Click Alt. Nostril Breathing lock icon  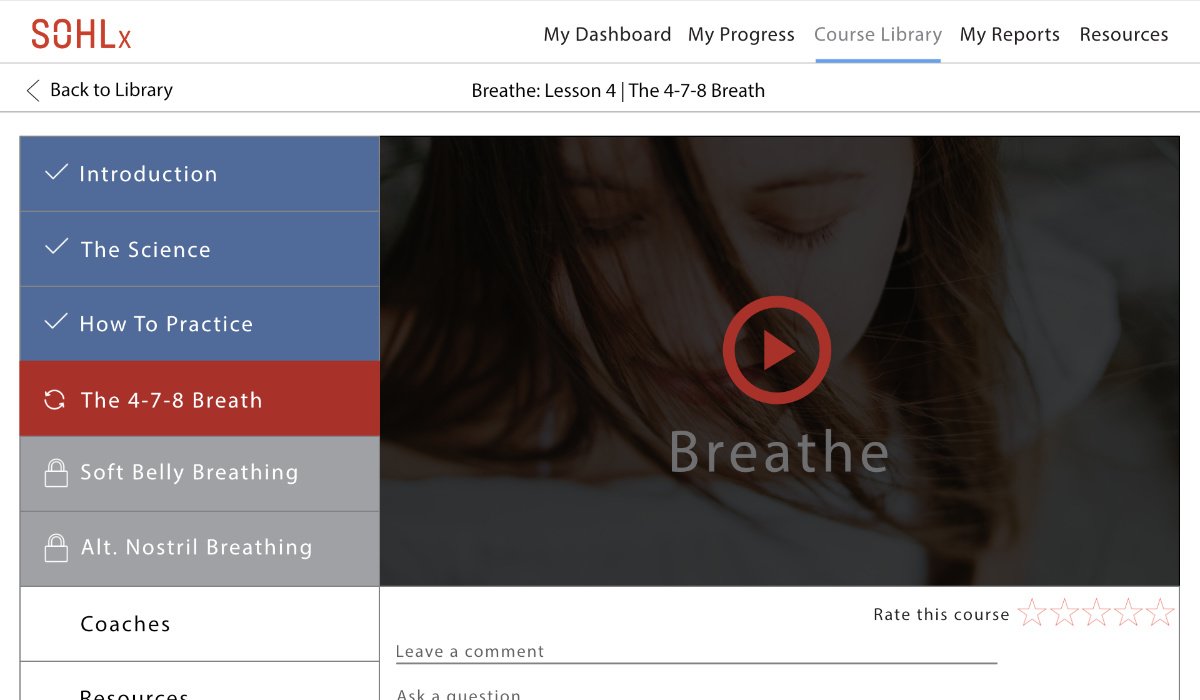[56, 548]
